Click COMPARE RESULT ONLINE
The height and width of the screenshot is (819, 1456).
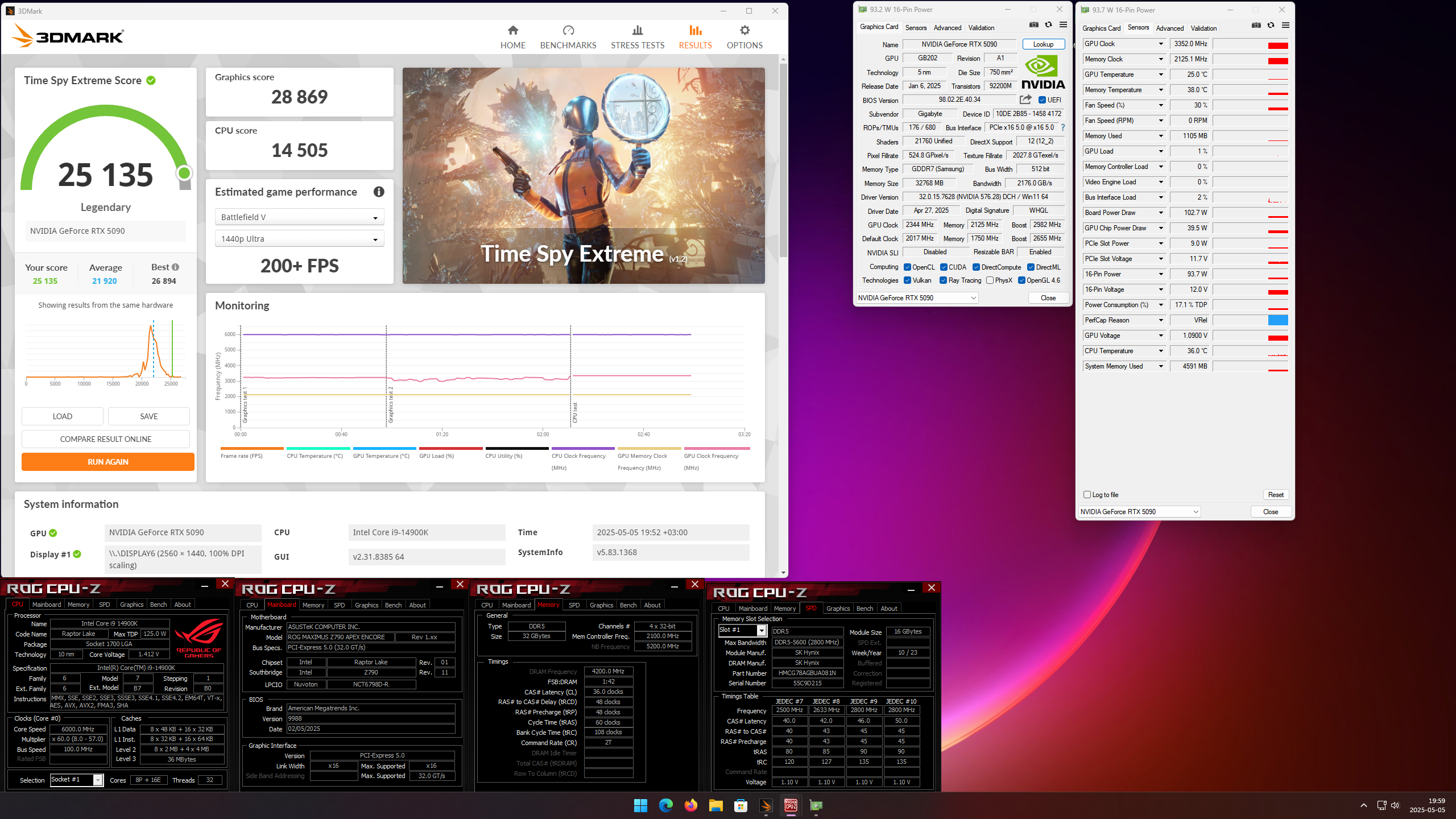(x=106, y=439)
